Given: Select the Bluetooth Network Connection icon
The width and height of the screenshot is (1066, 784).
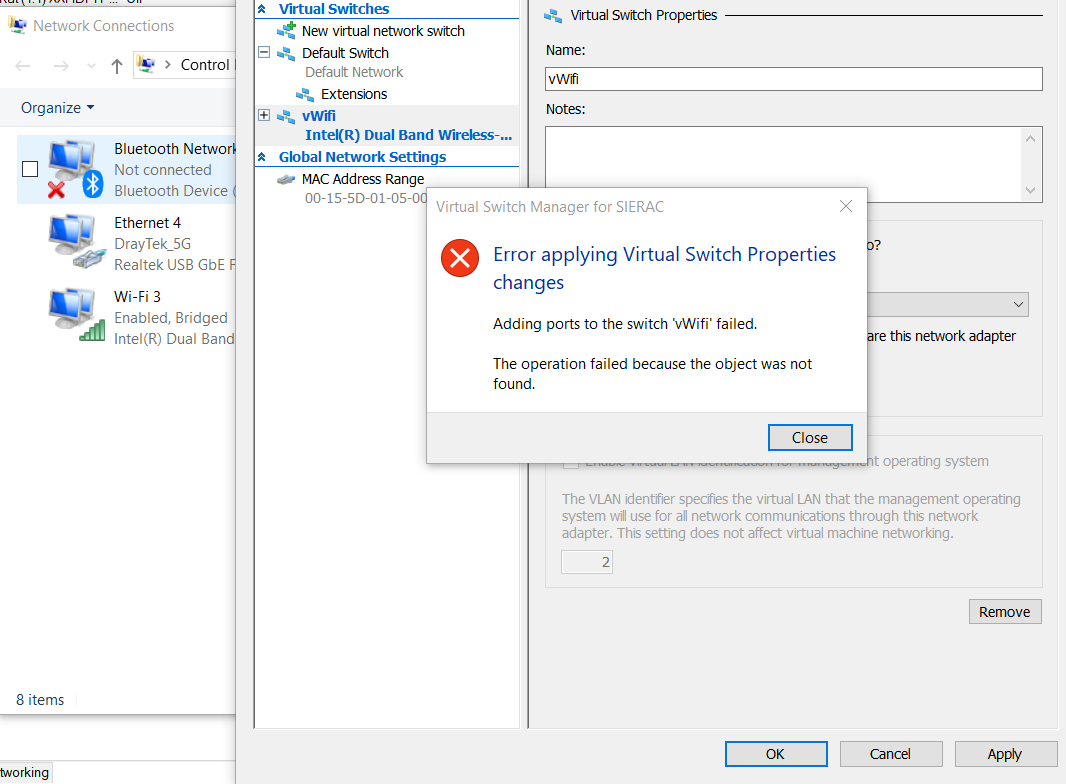Looking at the screenshot, I should coord(75,169).
